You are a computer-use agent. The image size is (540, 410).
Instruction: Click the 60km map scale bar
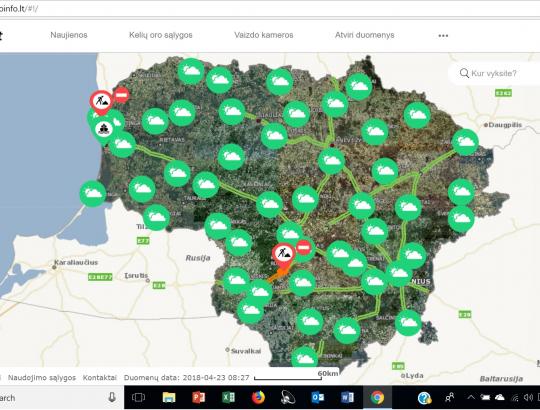click(288, 377)
